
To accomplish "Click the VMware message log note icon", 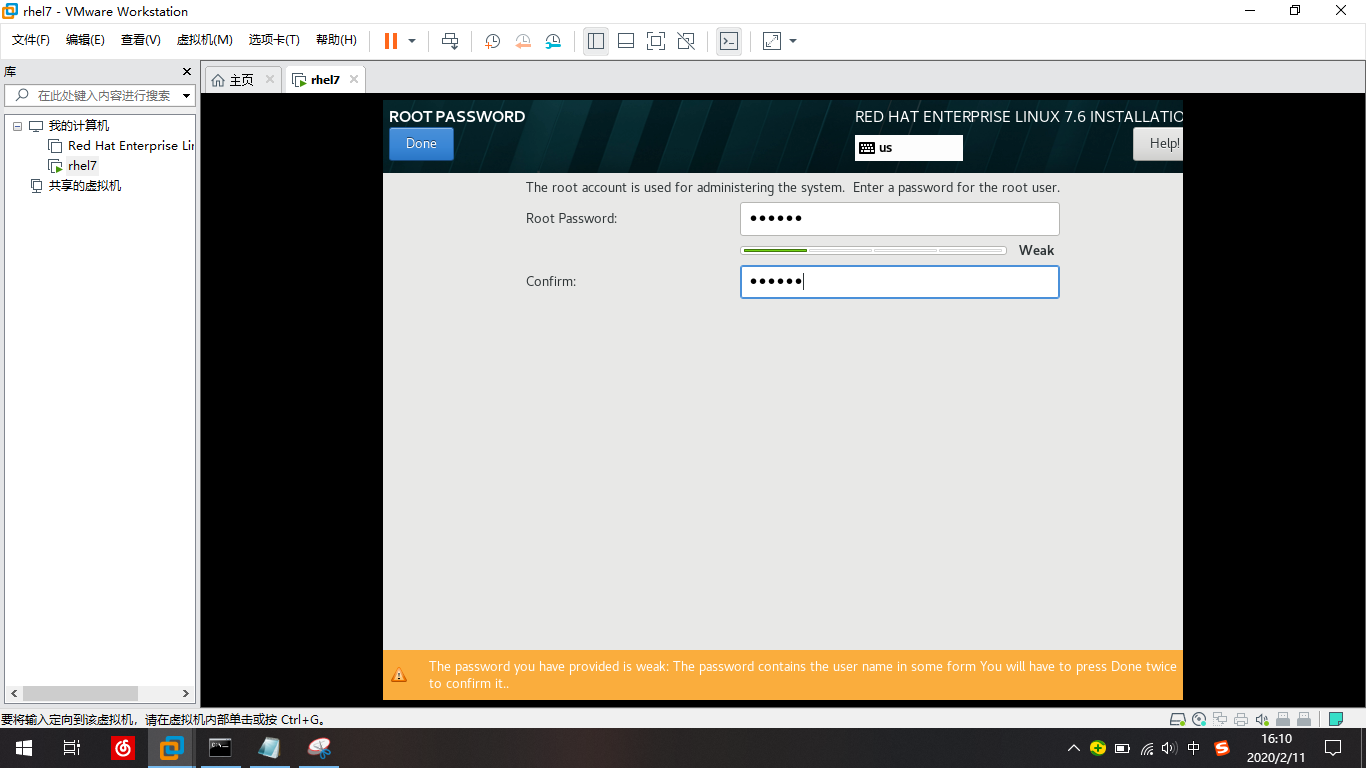I will click(1335, 719).
